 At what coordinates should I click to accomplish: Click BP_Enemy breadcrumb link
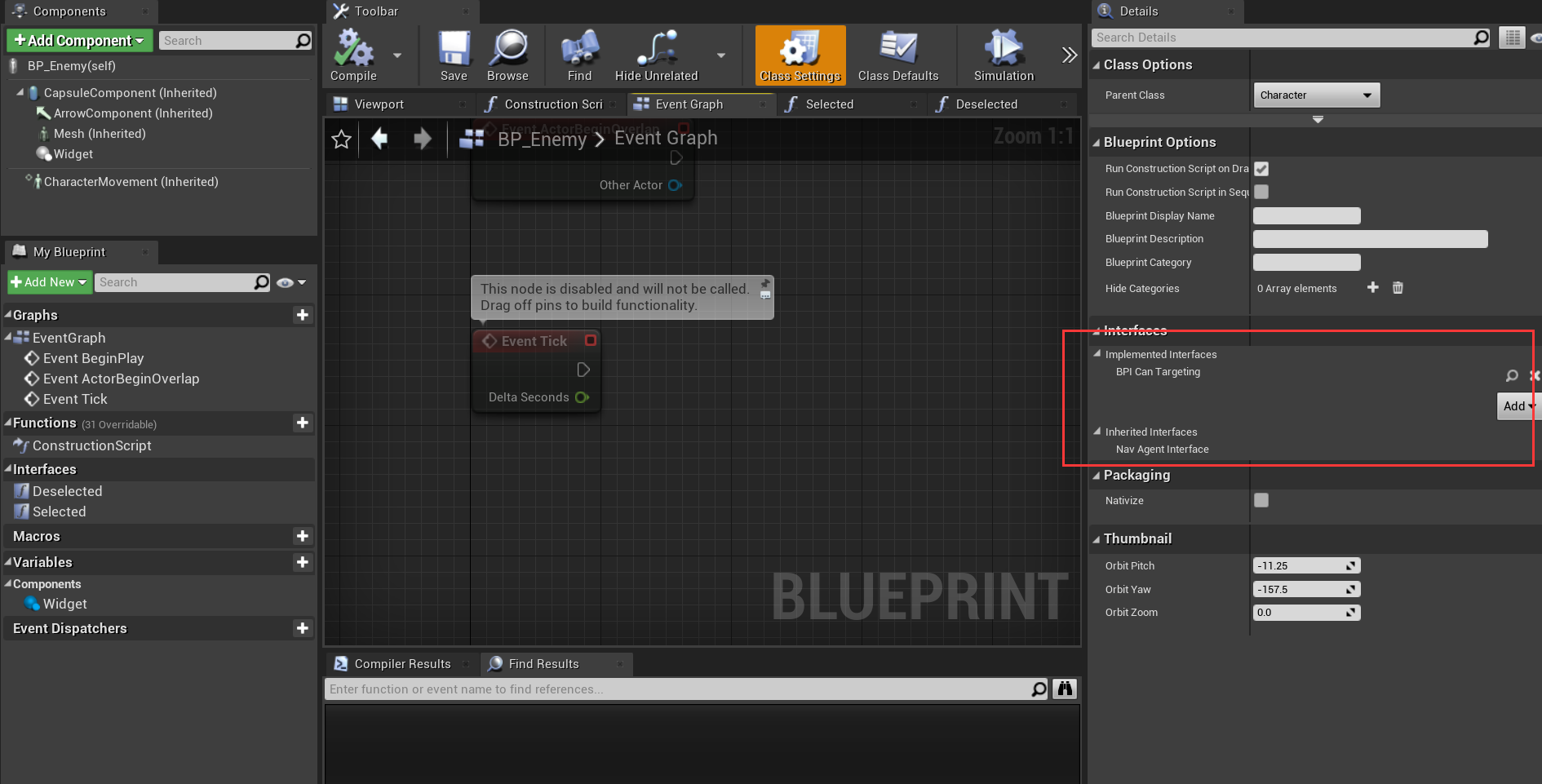pos(543,140)
